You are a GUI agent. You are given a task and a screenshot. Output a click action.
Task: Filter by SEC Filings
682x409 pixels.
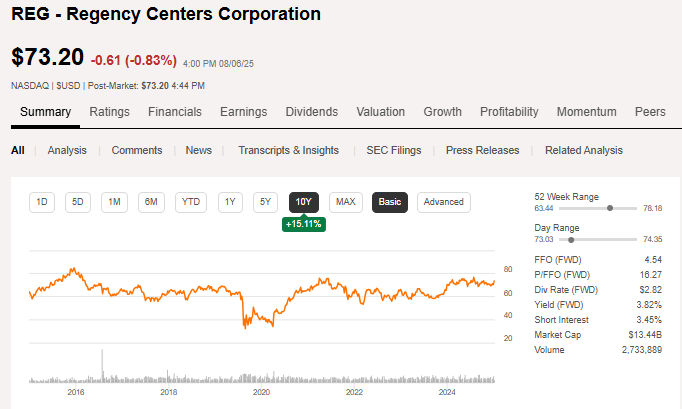click(392, 150)
